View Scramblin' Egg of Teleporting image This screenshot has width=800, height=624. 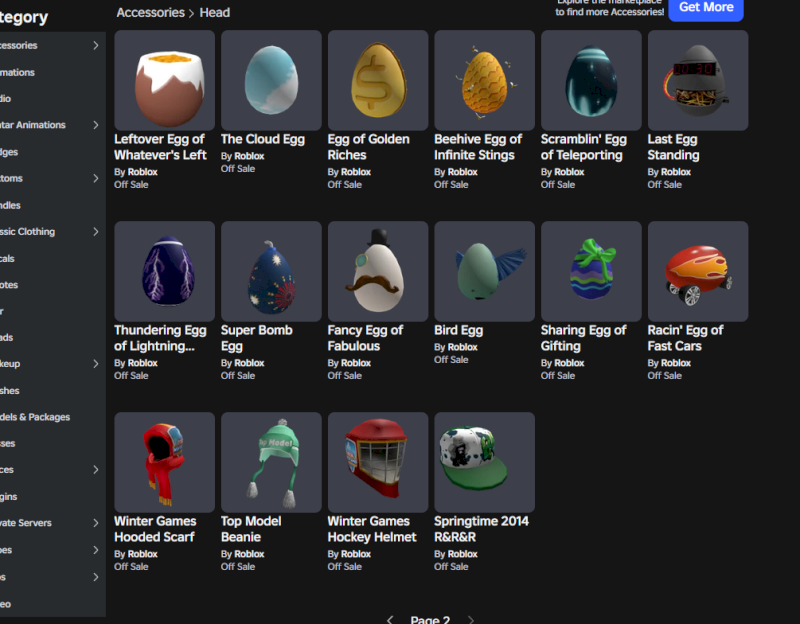pos(591,80)
